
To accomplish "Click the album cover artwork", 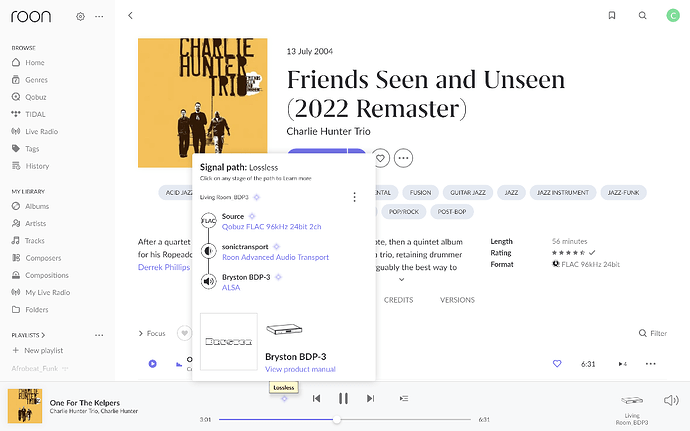I will point(202,103).
